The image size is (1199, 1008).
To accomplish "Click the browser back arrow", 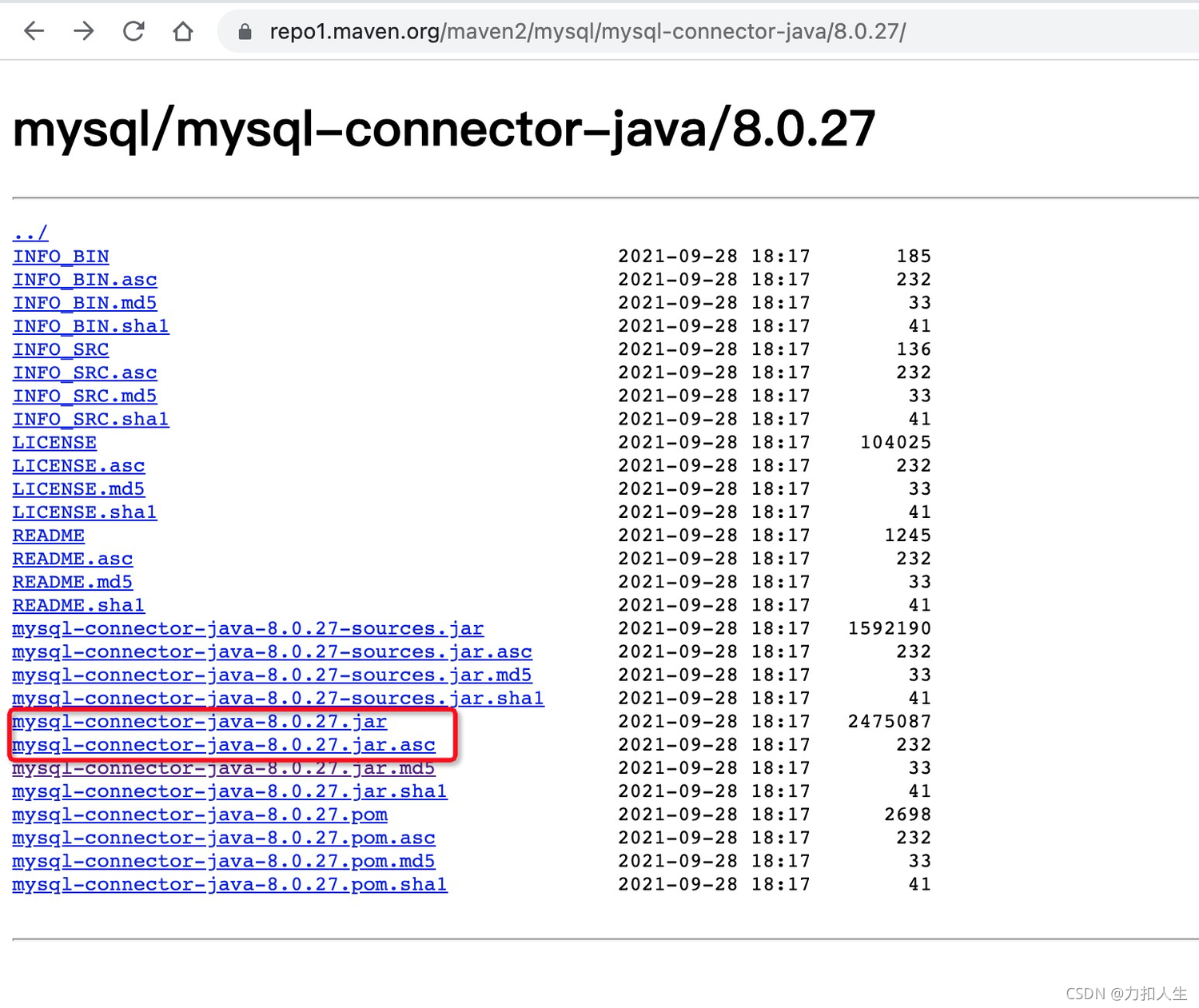I will [x=34, y=31].
